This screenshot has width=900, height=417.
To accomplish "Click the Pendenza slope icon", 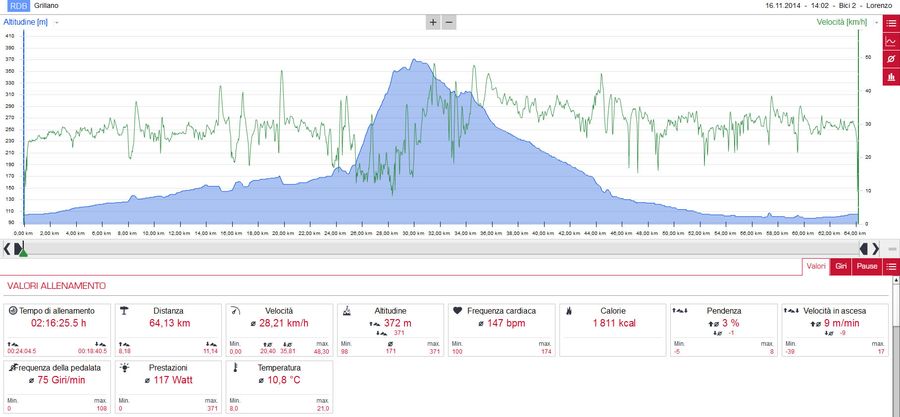I will click(680, 310).
